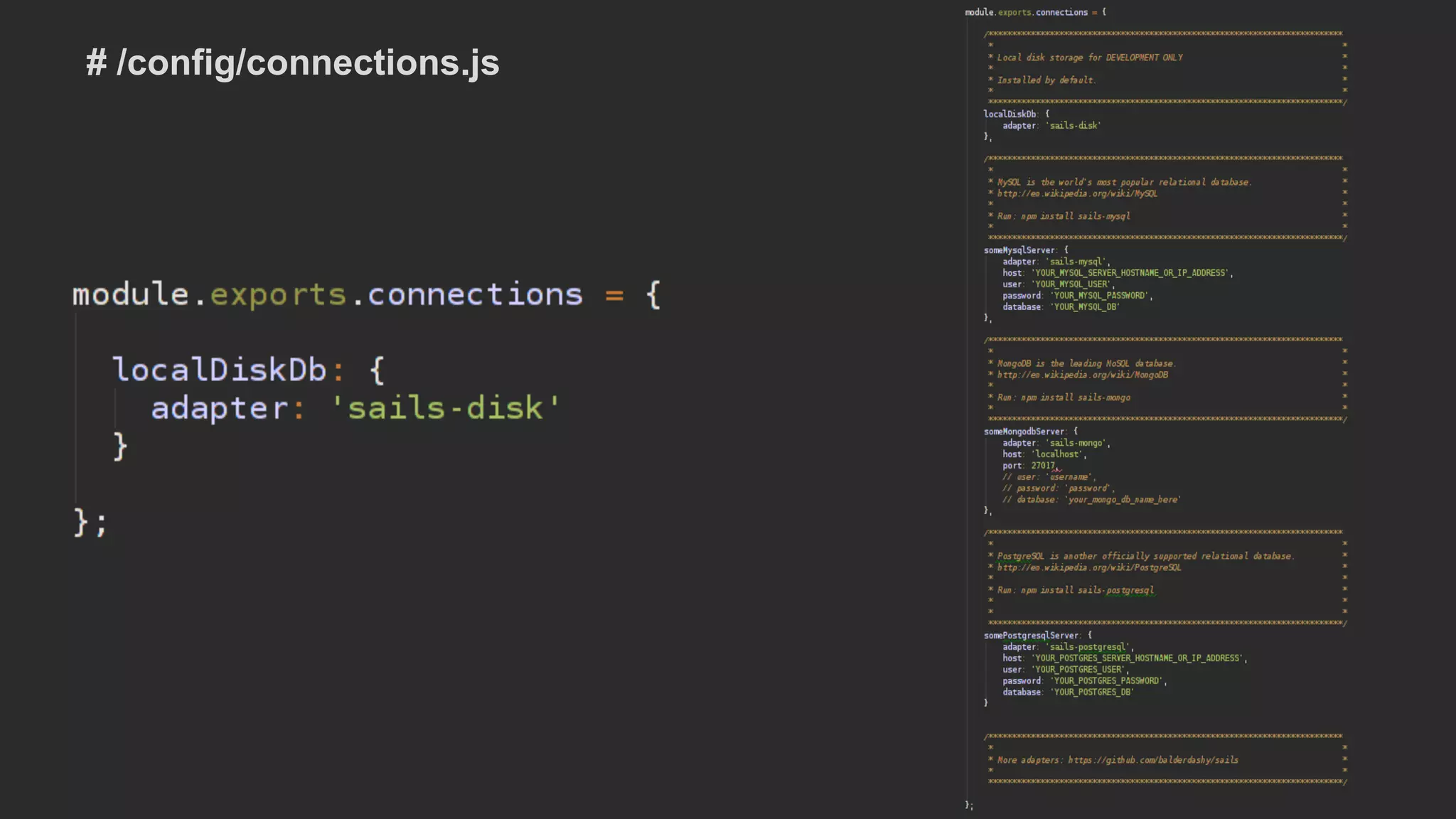Click the 'somePostgresqlServer: {' line
This screenshot has width=1456, height=819.
1038,636
